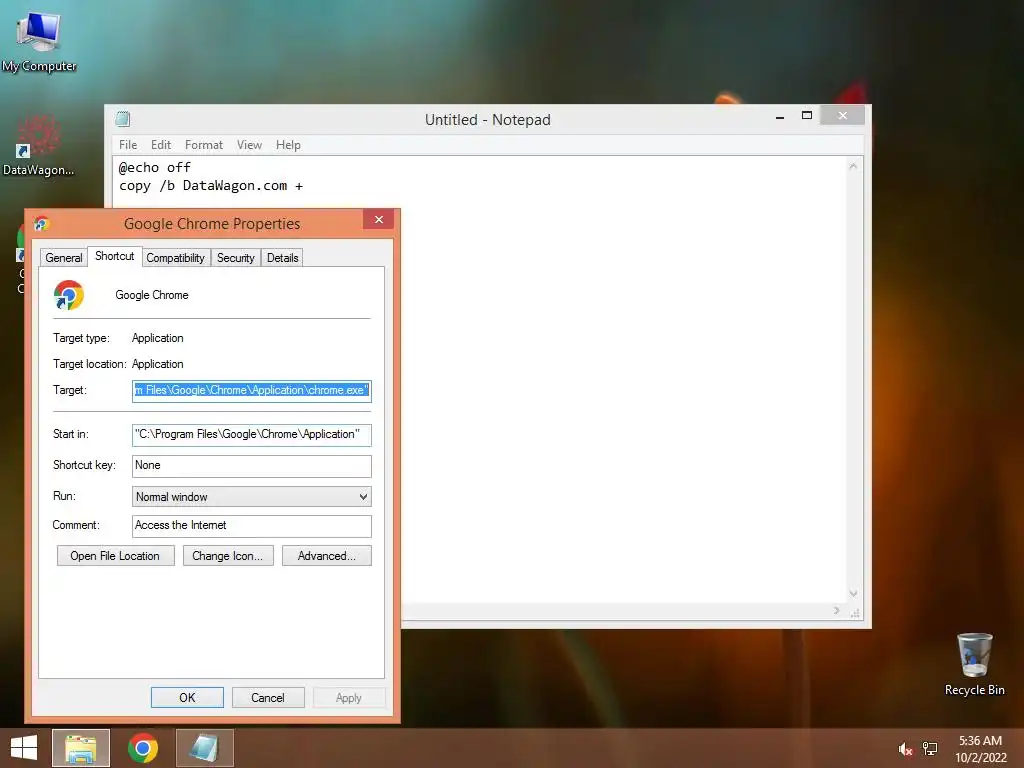Minimize the Notepad window
1024x768 pixels.
(x=780, y=116)
